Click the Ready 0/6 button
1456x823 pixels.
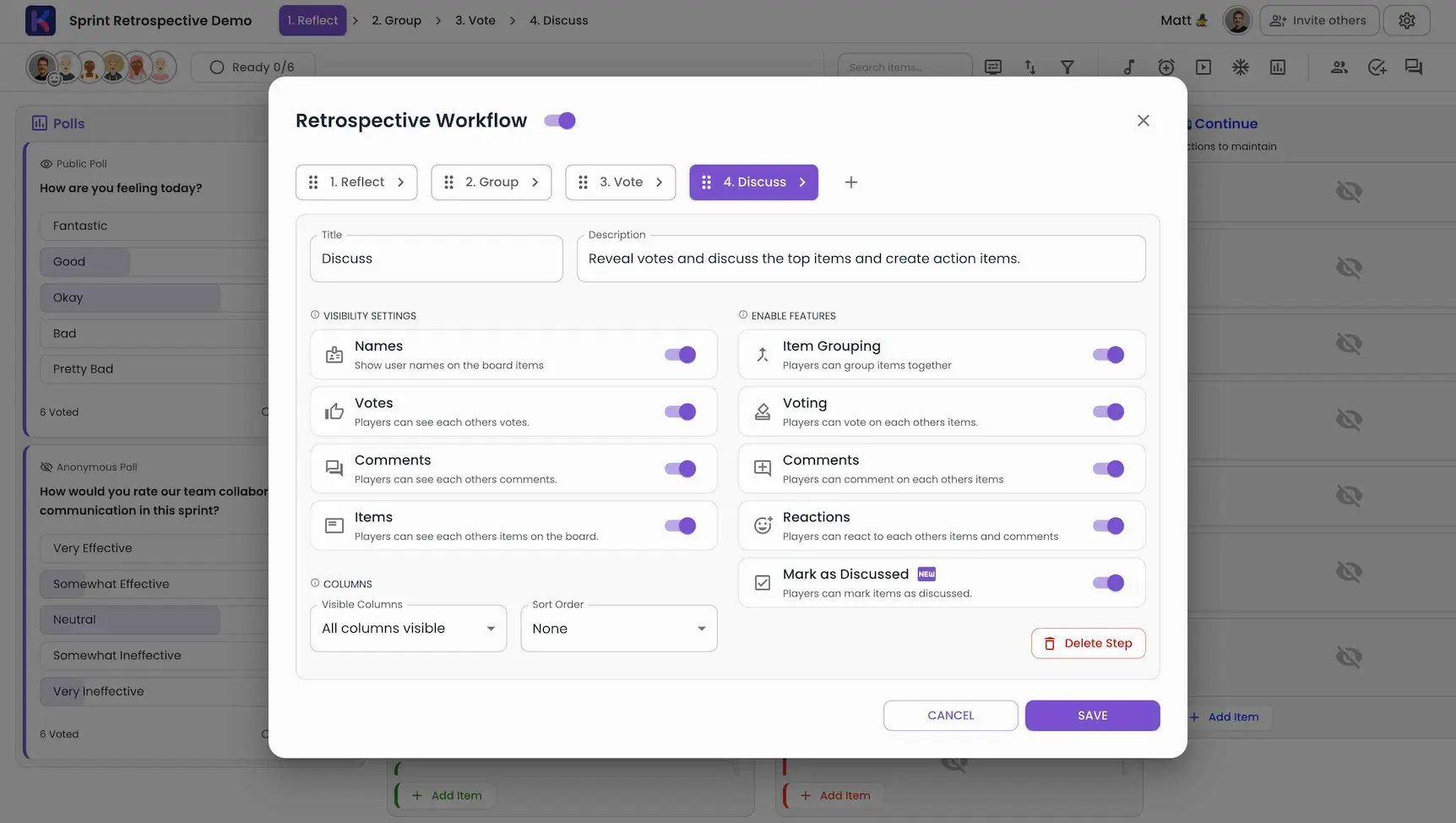253,67
